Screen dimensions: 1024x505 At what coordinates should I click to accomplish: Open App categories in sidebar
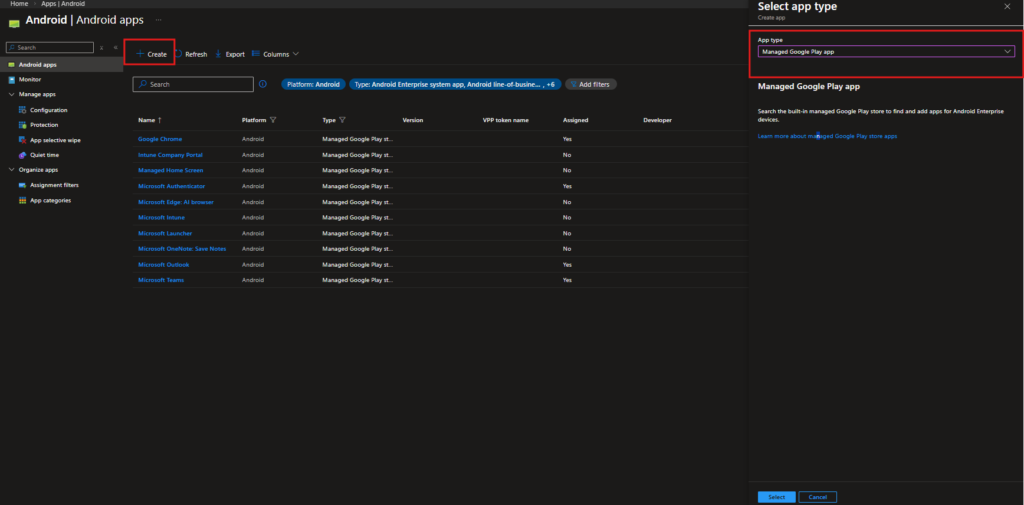point(50,200)
